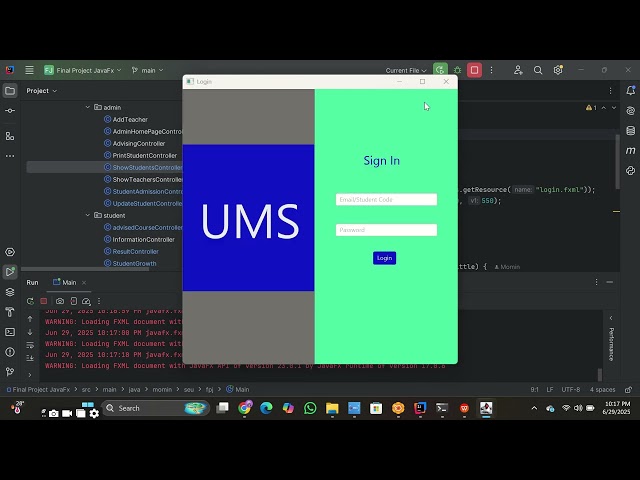Open the Maven tool window
The width and height of the screenshot is (640, 480).
(631, 151)
